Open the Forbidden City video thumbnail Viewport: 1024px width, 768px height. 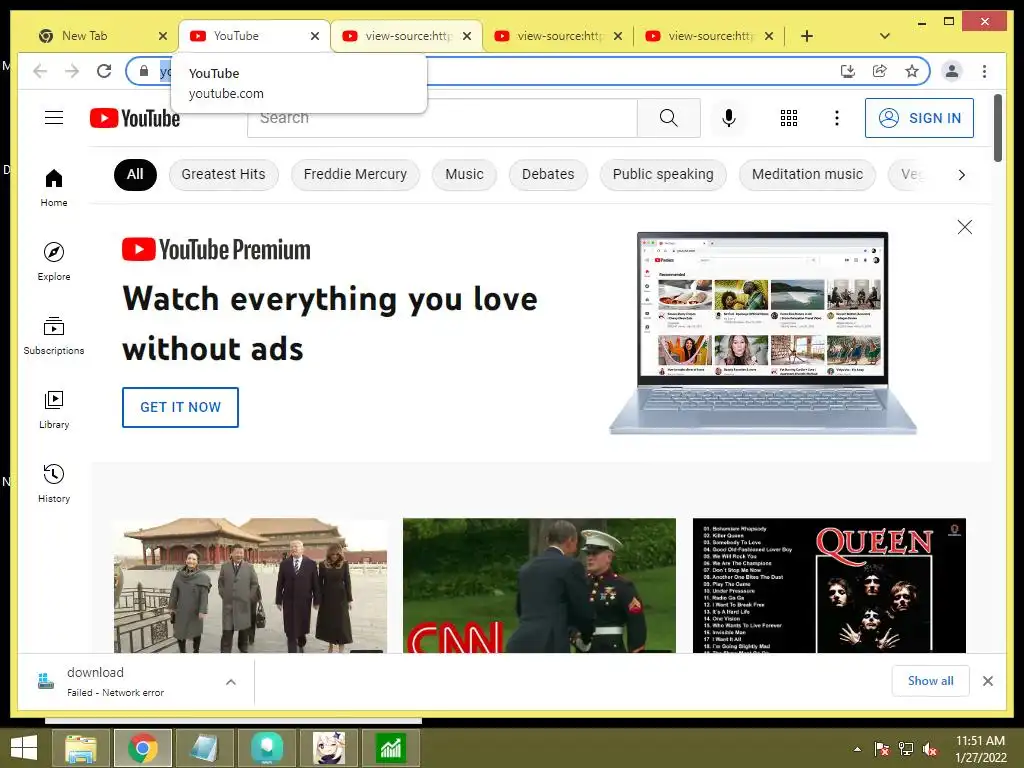coord(250,585)
